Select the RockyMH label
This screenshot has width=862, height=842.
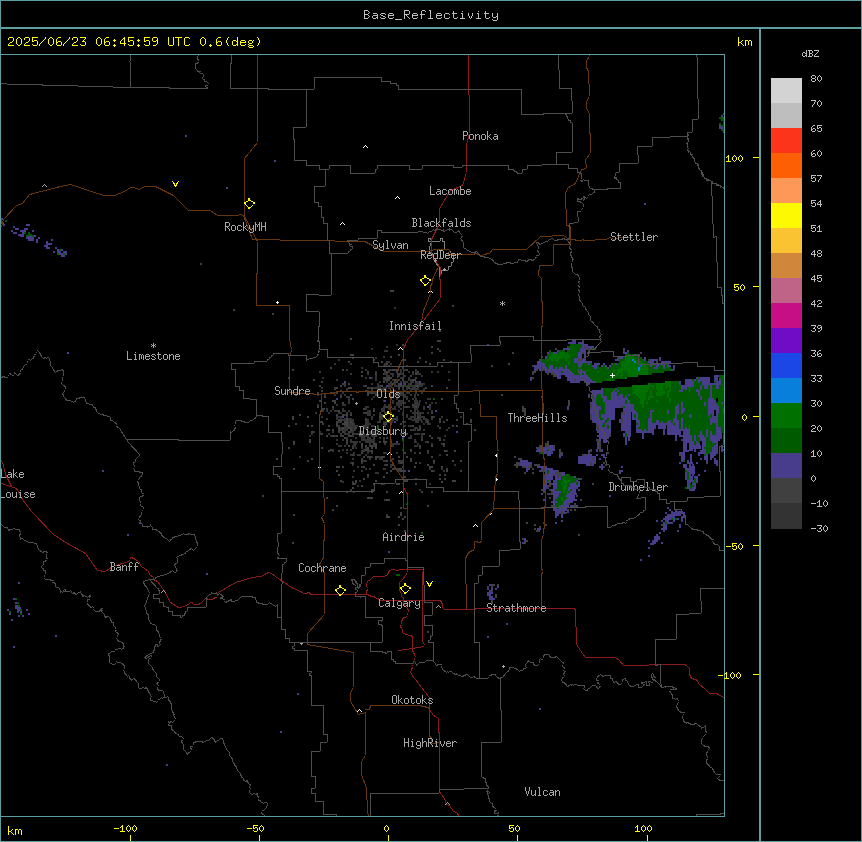tap(245, 227)
